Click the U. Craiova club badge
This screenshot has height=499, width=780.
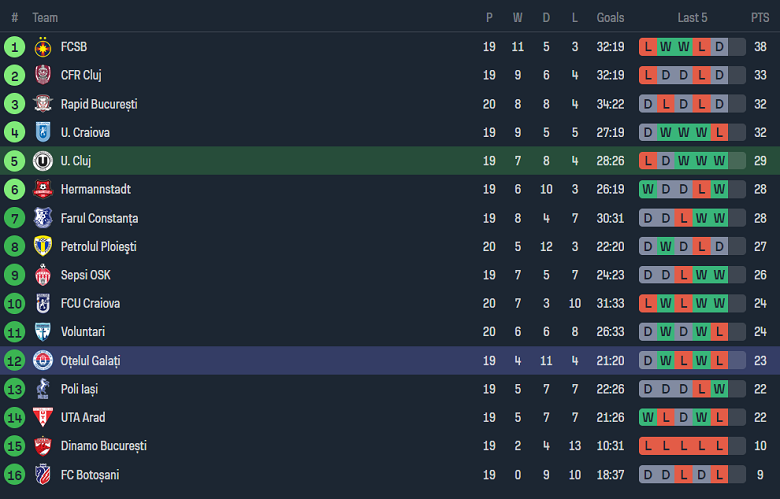pos(43,132)
